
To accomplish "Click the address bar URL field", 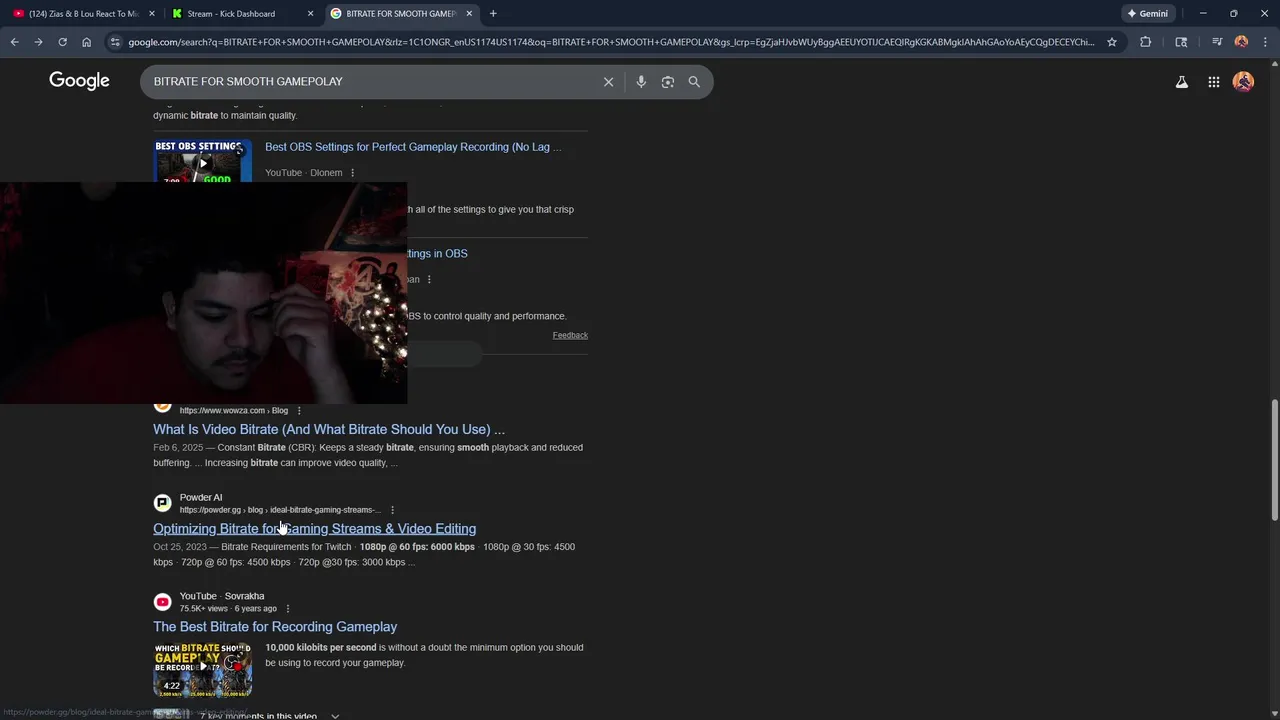I will point(611,42).
